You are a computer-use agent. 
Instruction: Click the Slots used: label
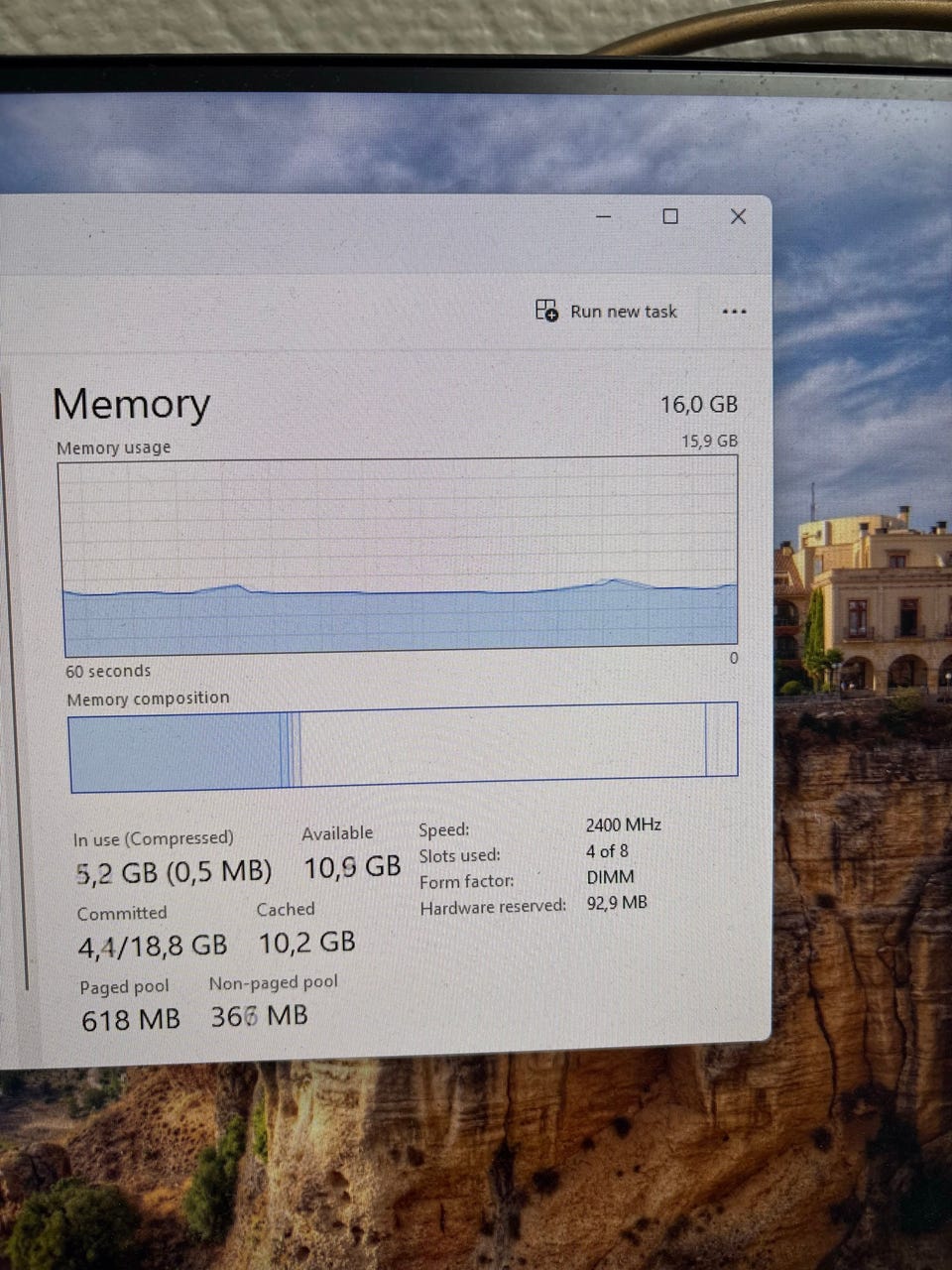(x=459, y=855)
